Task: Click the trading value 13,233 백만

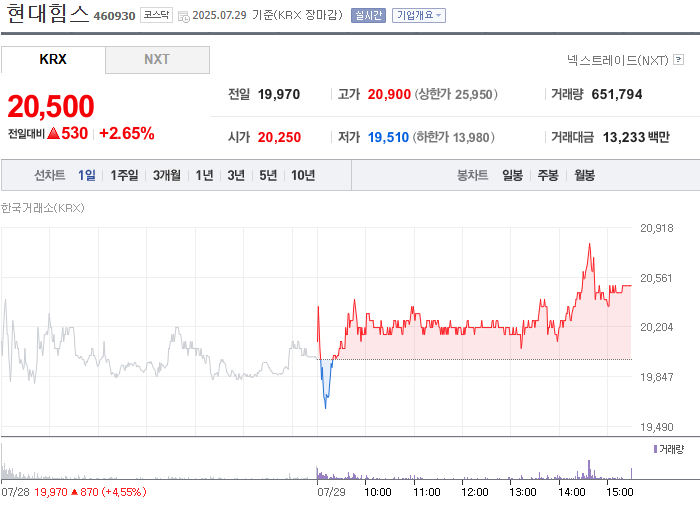Action: pos(636,137)
